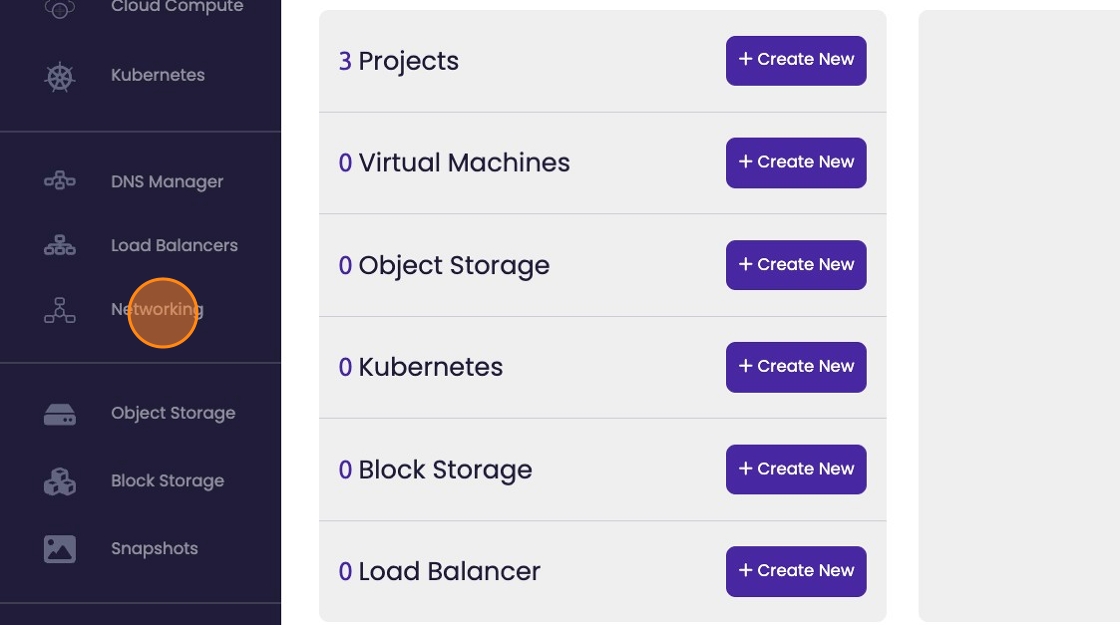Viewport: 1120px width, 625px height.
Task: Click the DNS Manager sidebar icon
Action: click(60, 181)
